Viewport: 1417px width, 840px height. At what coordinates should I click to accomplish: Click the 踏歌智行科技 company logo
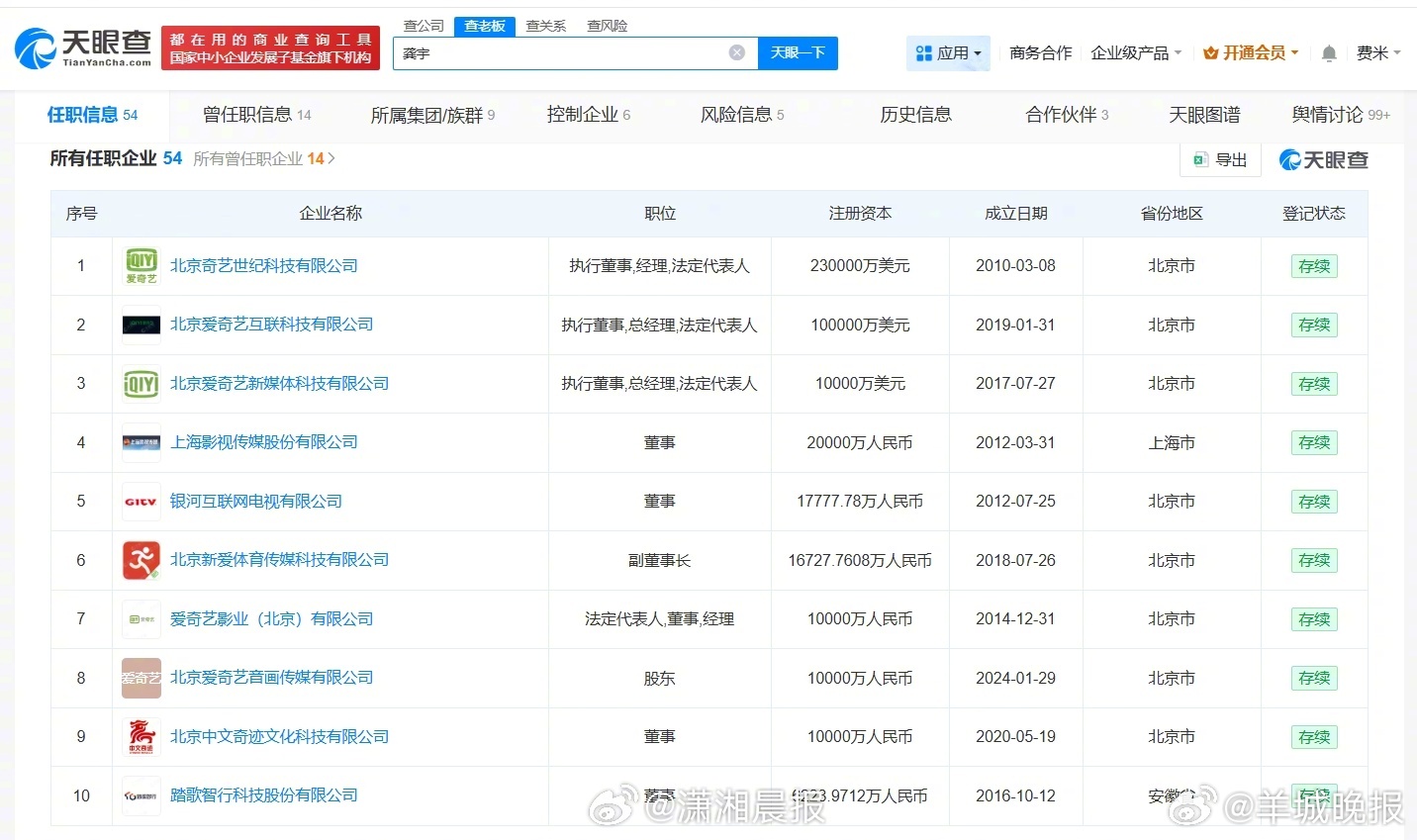pyautogui.click(x=141, y=795)
